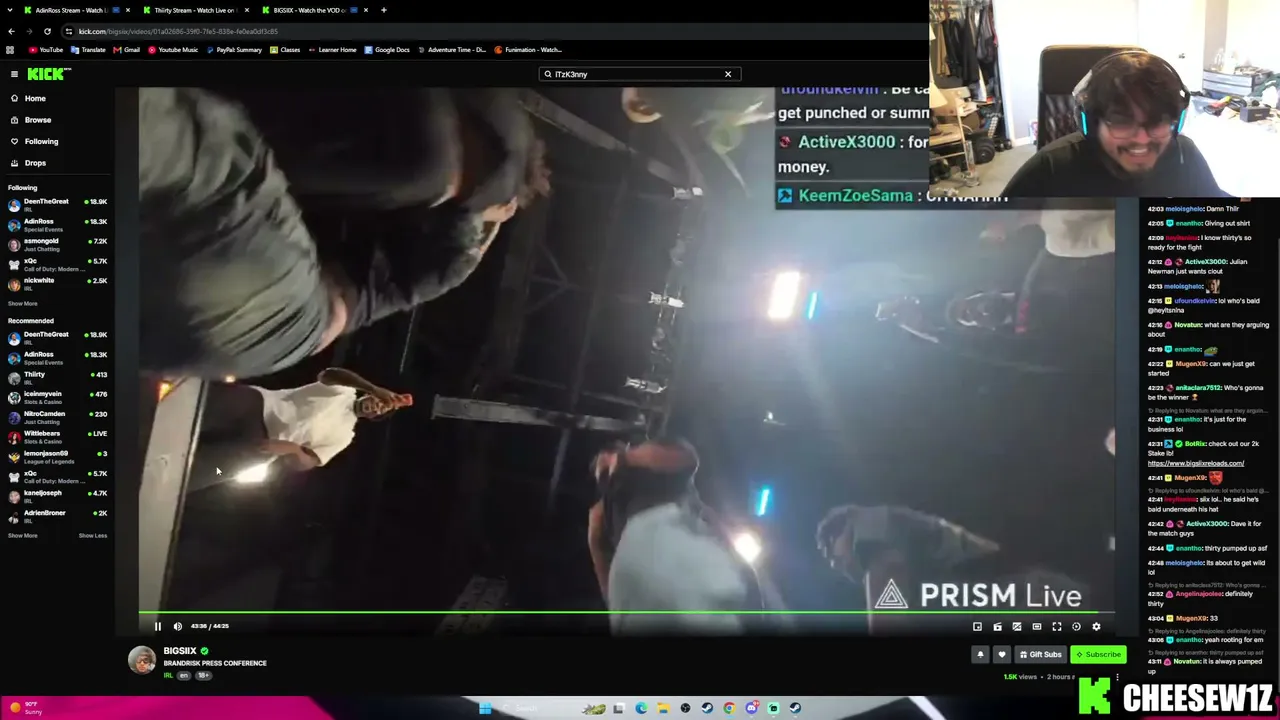Open BIGSIIX channel avatar
Screen dimensions: 1280x720
[142, 660]
